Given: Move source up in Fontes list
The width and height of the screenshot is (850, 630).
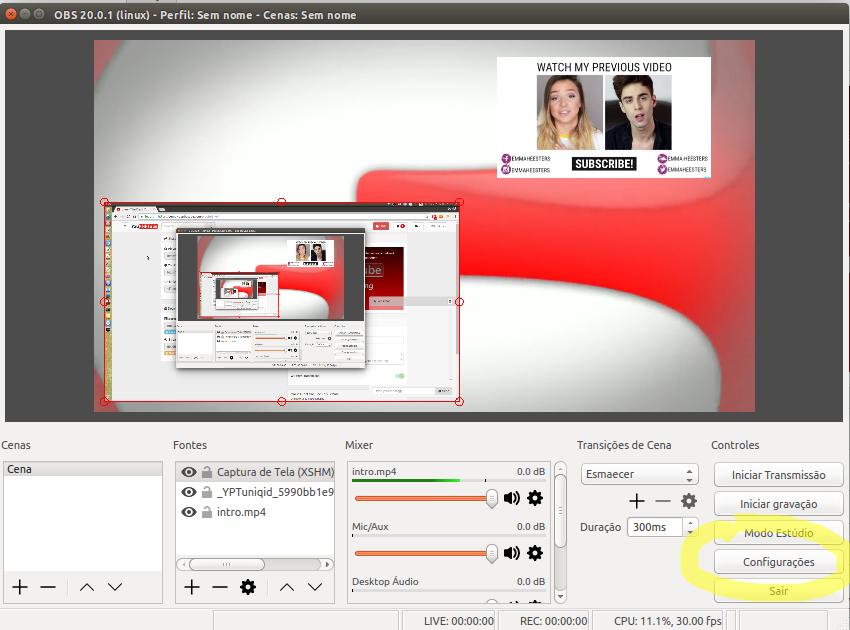Looking at the screenshot, I should click(x=287, y=587).
